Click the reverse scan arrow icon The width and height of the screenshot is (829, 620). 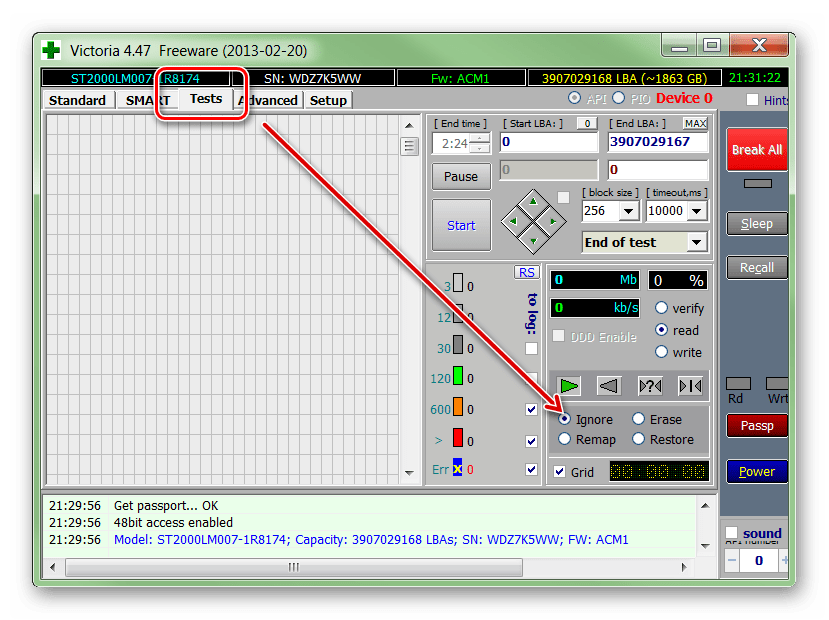(x=609, y=385)
